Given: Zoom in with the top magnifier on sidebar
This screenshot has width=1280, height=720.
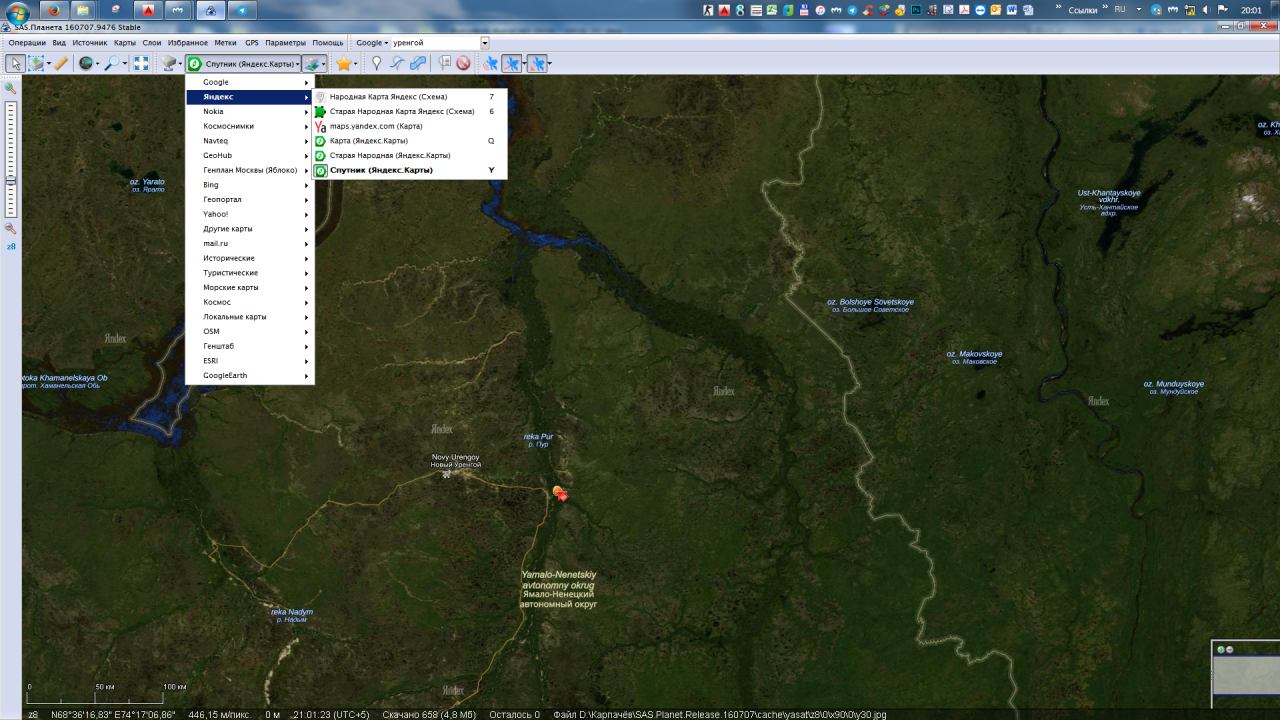Looking at the screenshot, I should click(x=11, y=89).
